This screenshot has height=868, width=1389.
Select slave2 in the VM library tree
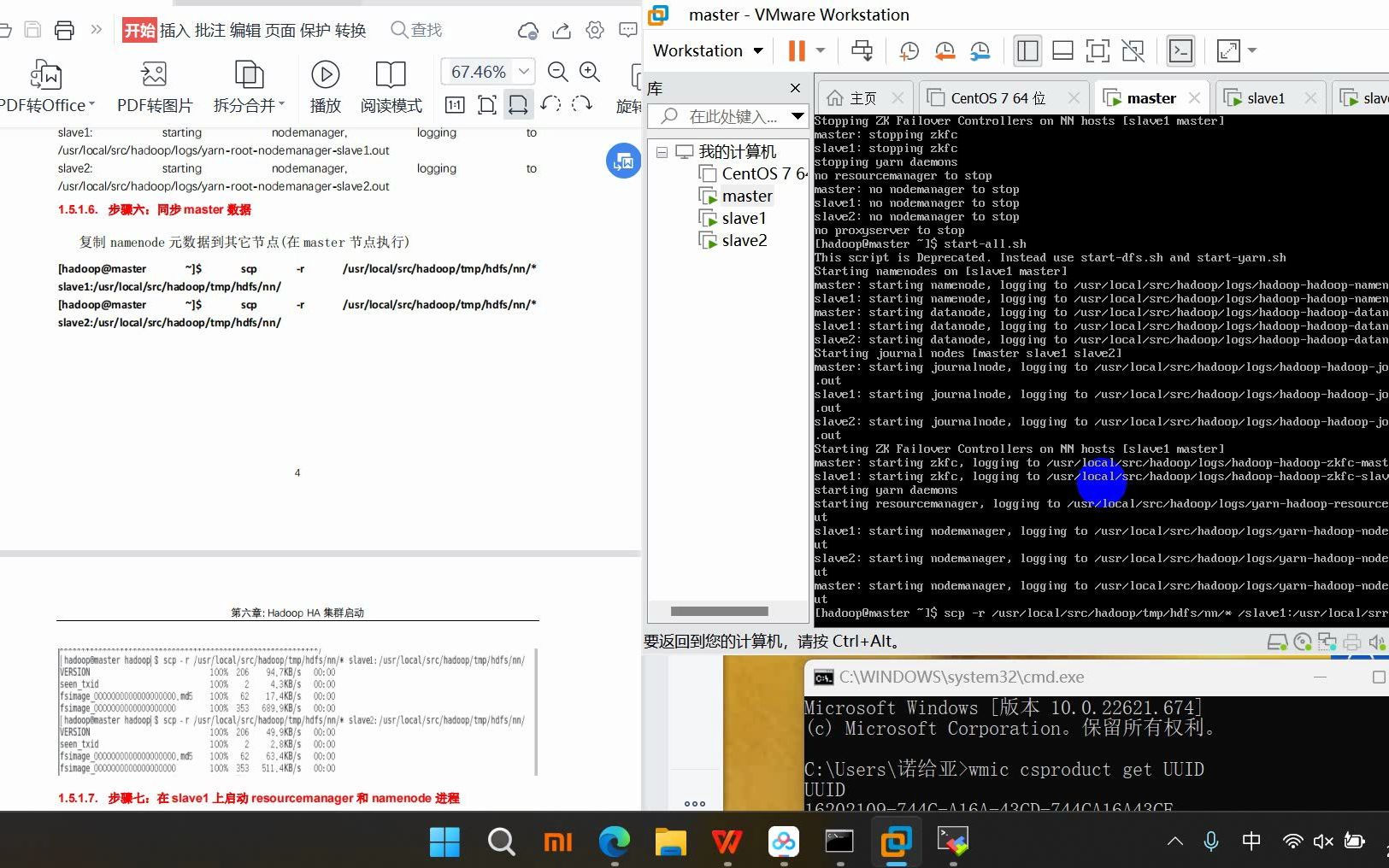pyautogui.click(x=742, y=240)
